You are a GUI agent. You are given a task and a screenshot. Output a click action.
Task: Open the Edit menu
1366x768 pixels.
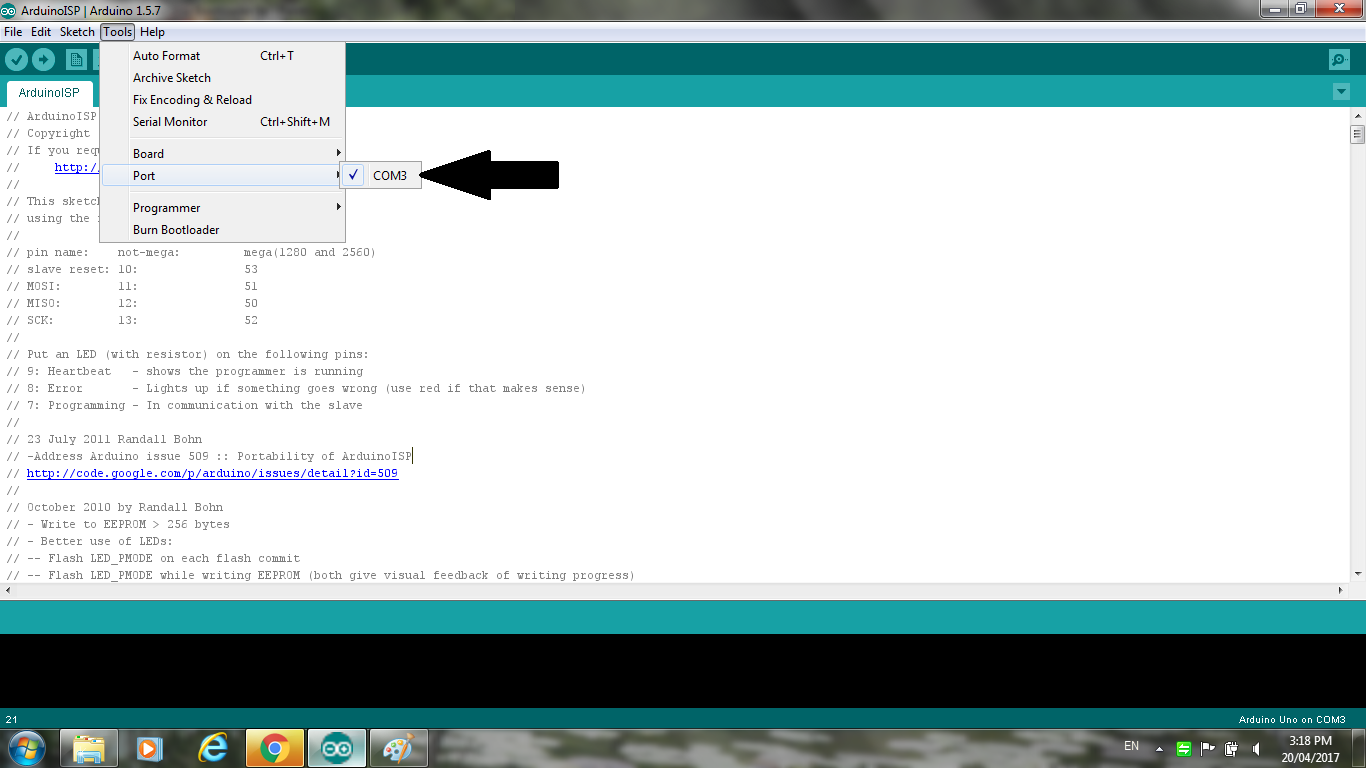point(41,32)
